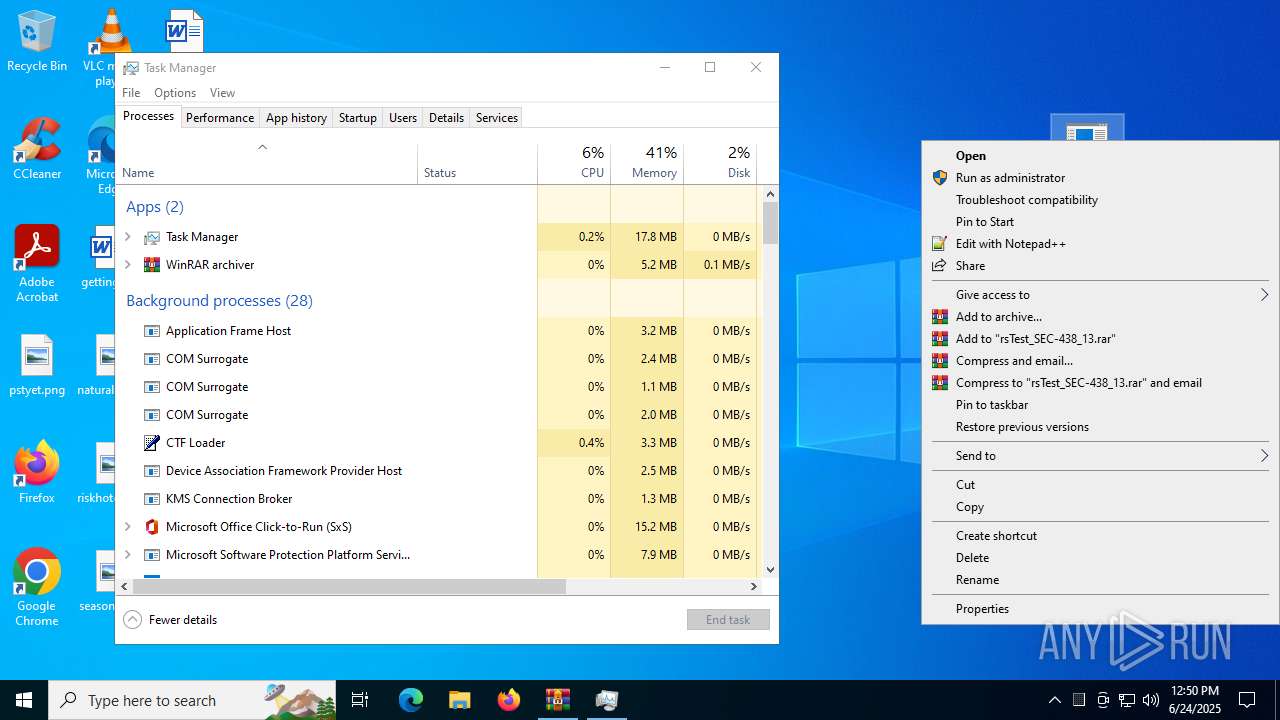Open the Options menu in Task Manager
The image size is (1280, 720).
click(x=175, y=93)
